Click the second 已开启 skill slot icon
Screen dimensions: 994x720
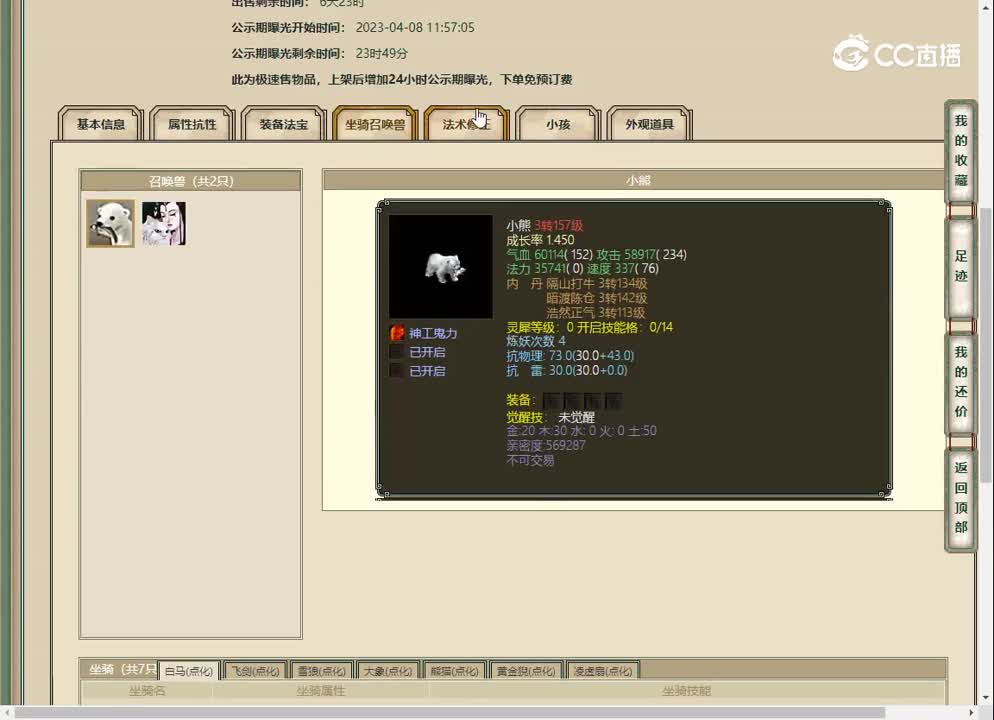click(397, 371)
